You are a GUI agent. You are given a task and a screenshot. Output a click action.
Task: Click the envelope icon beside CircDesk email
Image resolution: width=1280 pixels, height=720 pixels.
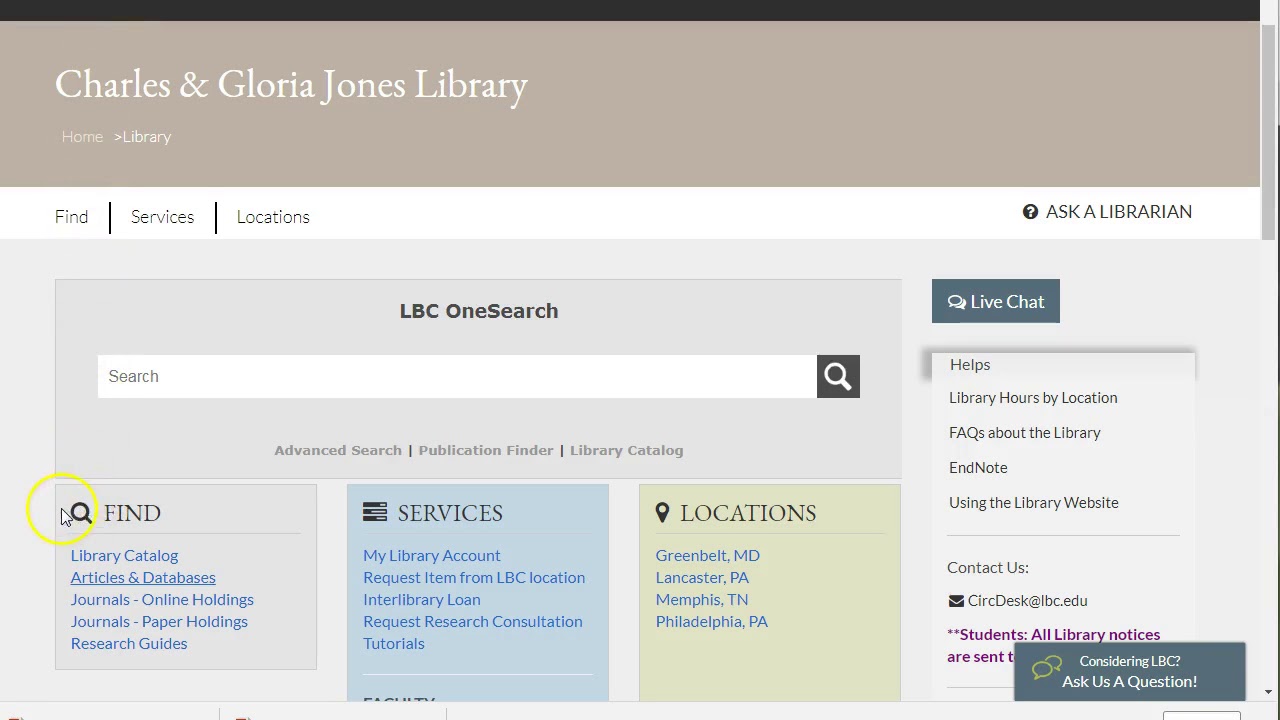956,601
